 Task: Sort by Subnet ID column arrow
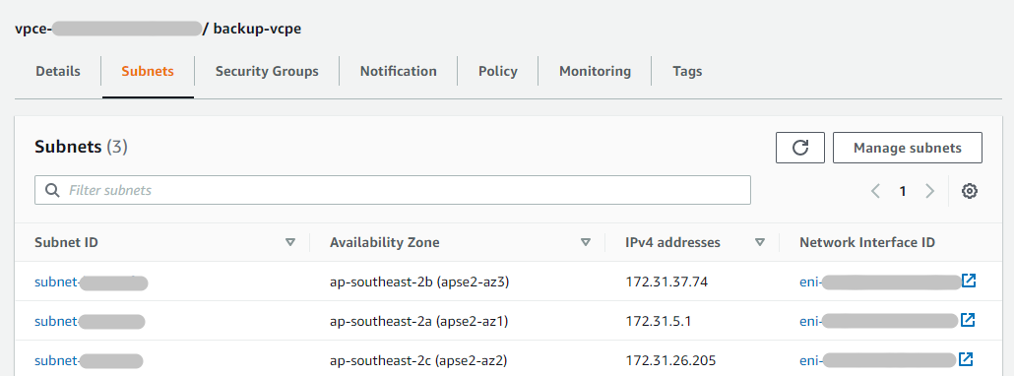click(x=290, y=242)
